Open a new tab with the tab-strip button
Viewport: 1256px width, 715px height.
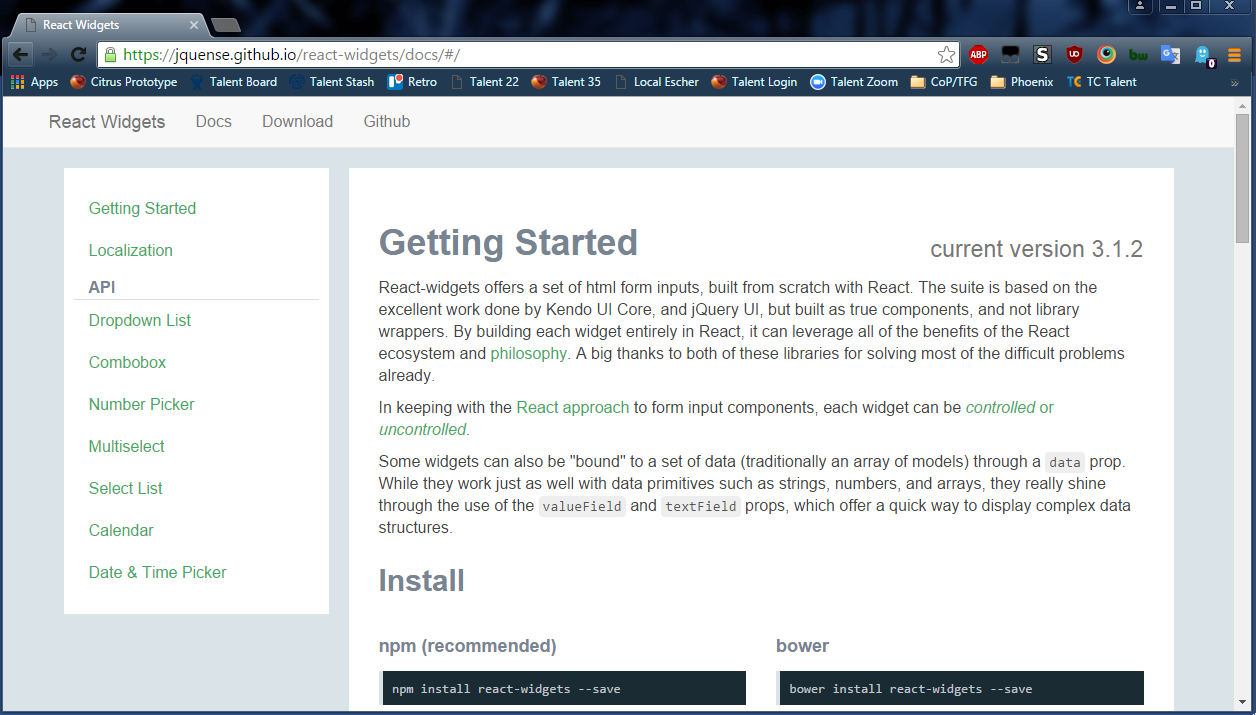[x=226, y=25]
